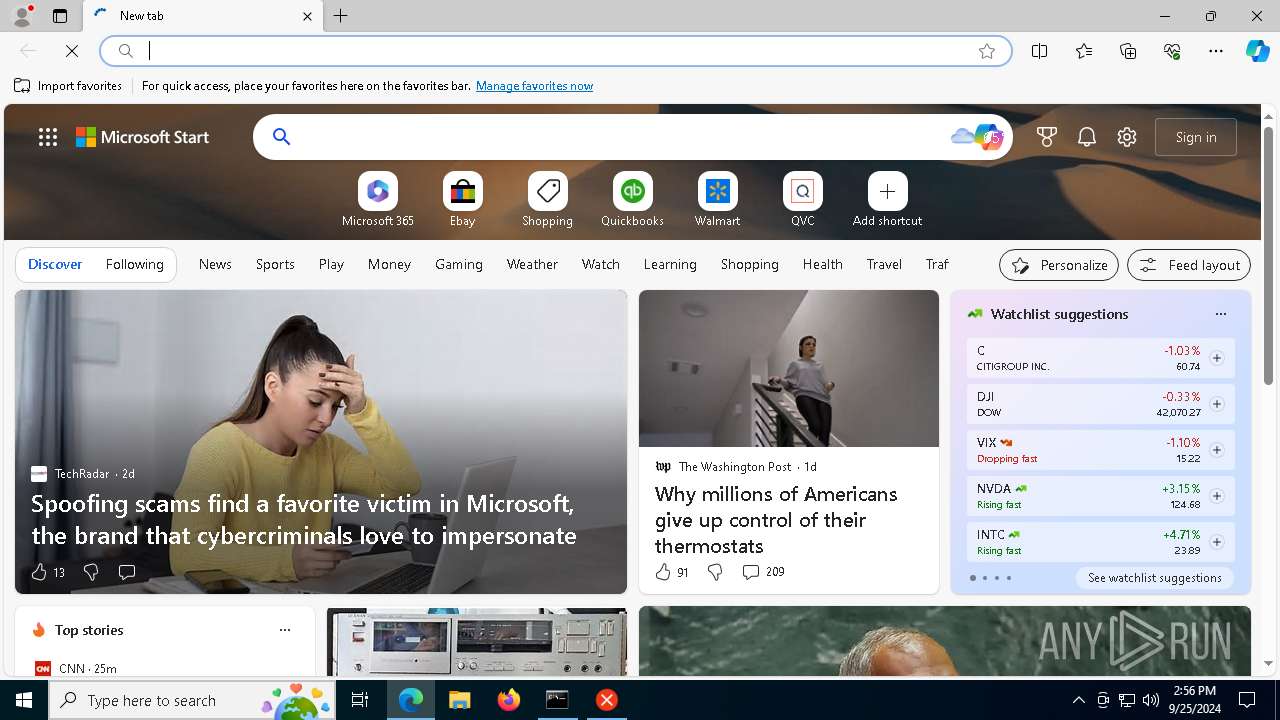Click See watchlist suggestions
This screenshot has height=720, width=1280.
coord(1155,578)
